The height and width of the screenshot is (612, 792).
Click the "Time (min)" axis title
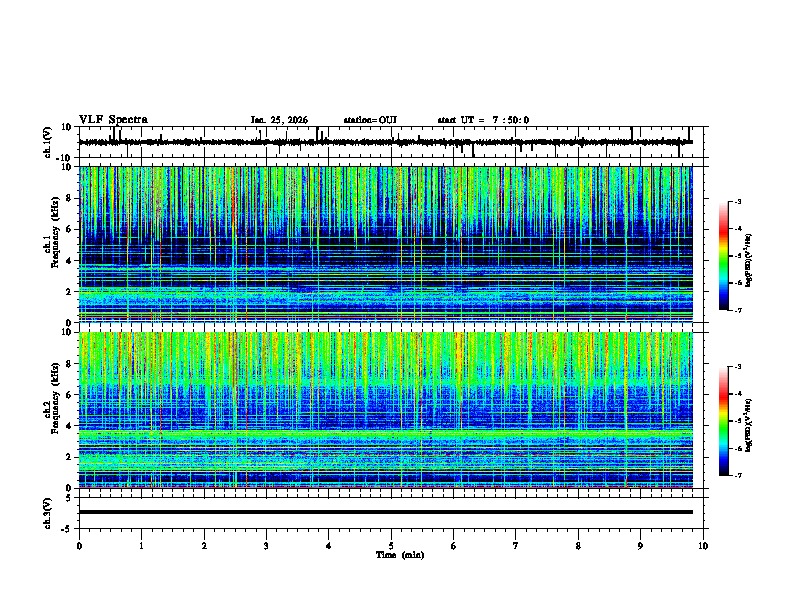point(400,555)
